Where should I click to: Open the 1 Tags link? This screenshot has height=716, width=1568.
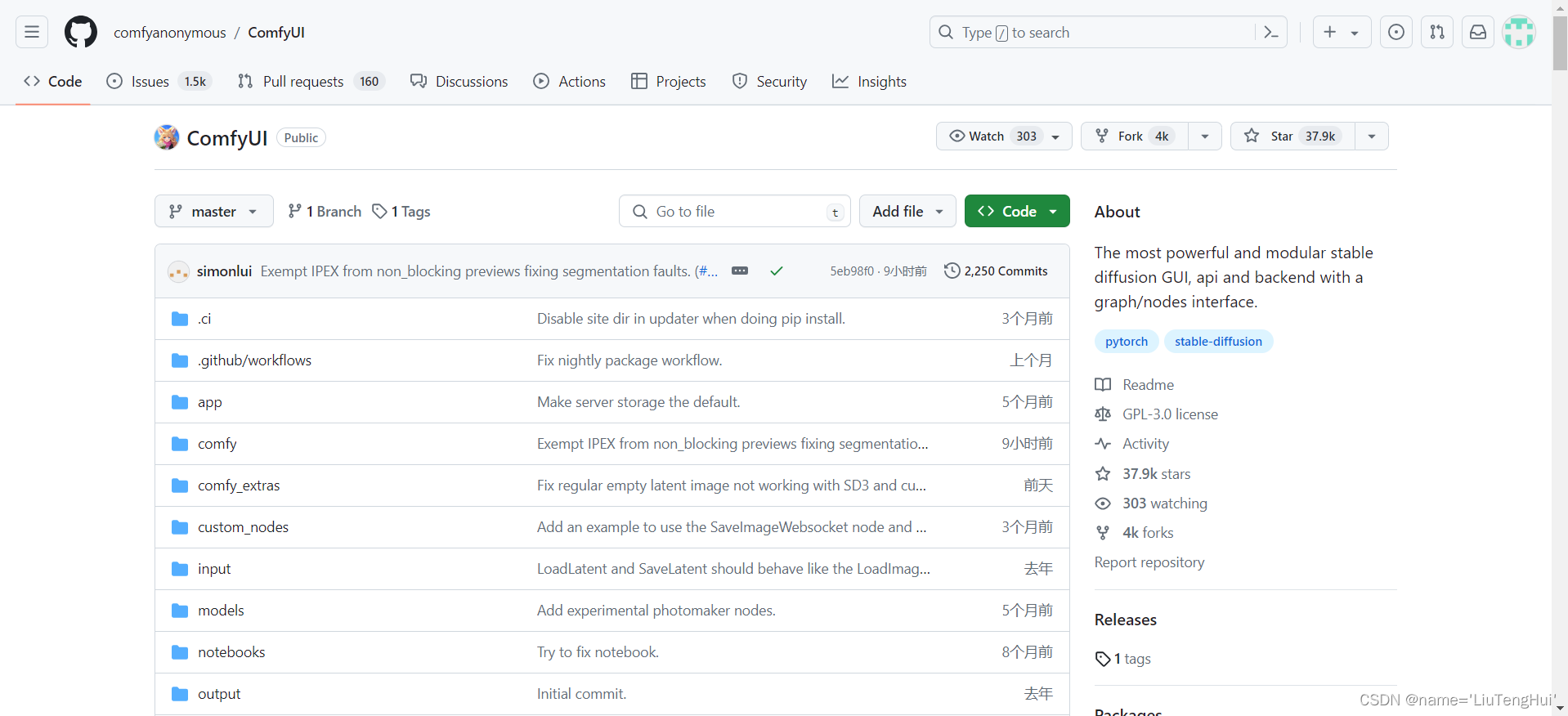coord(401,211)
